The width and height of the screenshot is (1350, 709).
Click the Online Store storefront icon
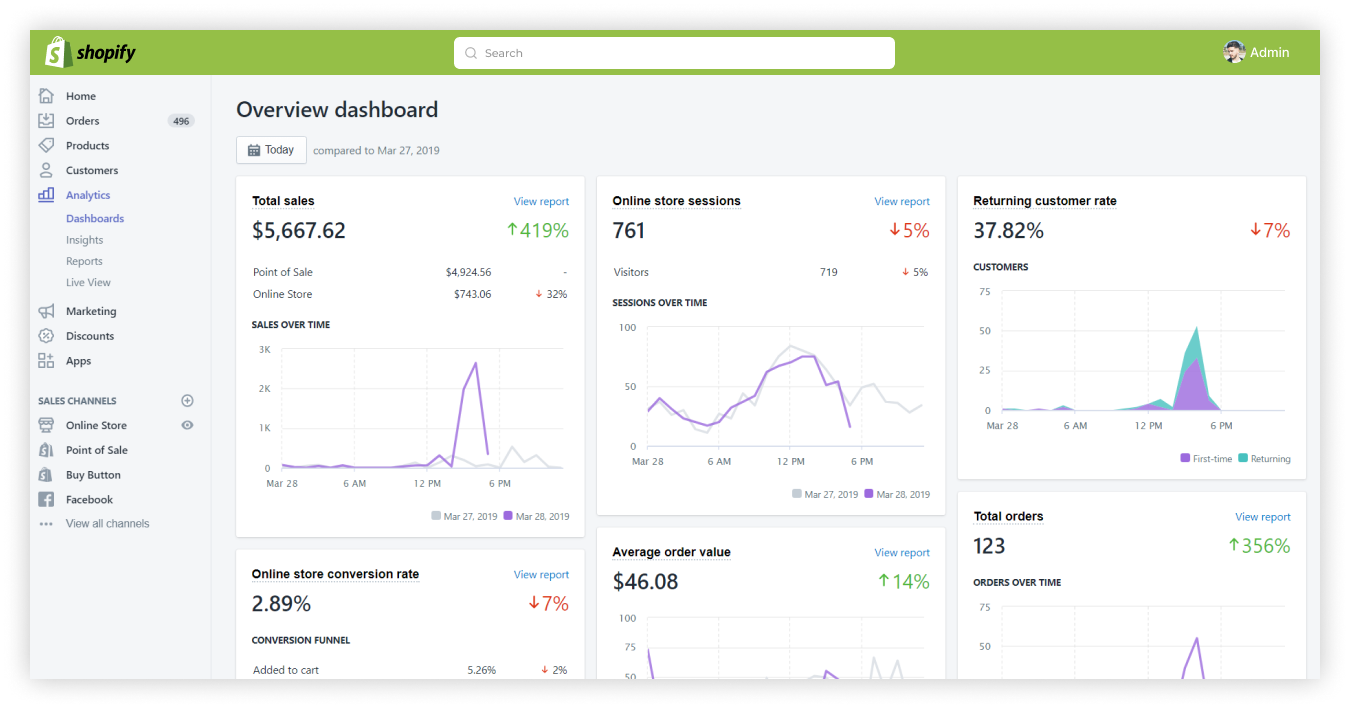point(46,425)
